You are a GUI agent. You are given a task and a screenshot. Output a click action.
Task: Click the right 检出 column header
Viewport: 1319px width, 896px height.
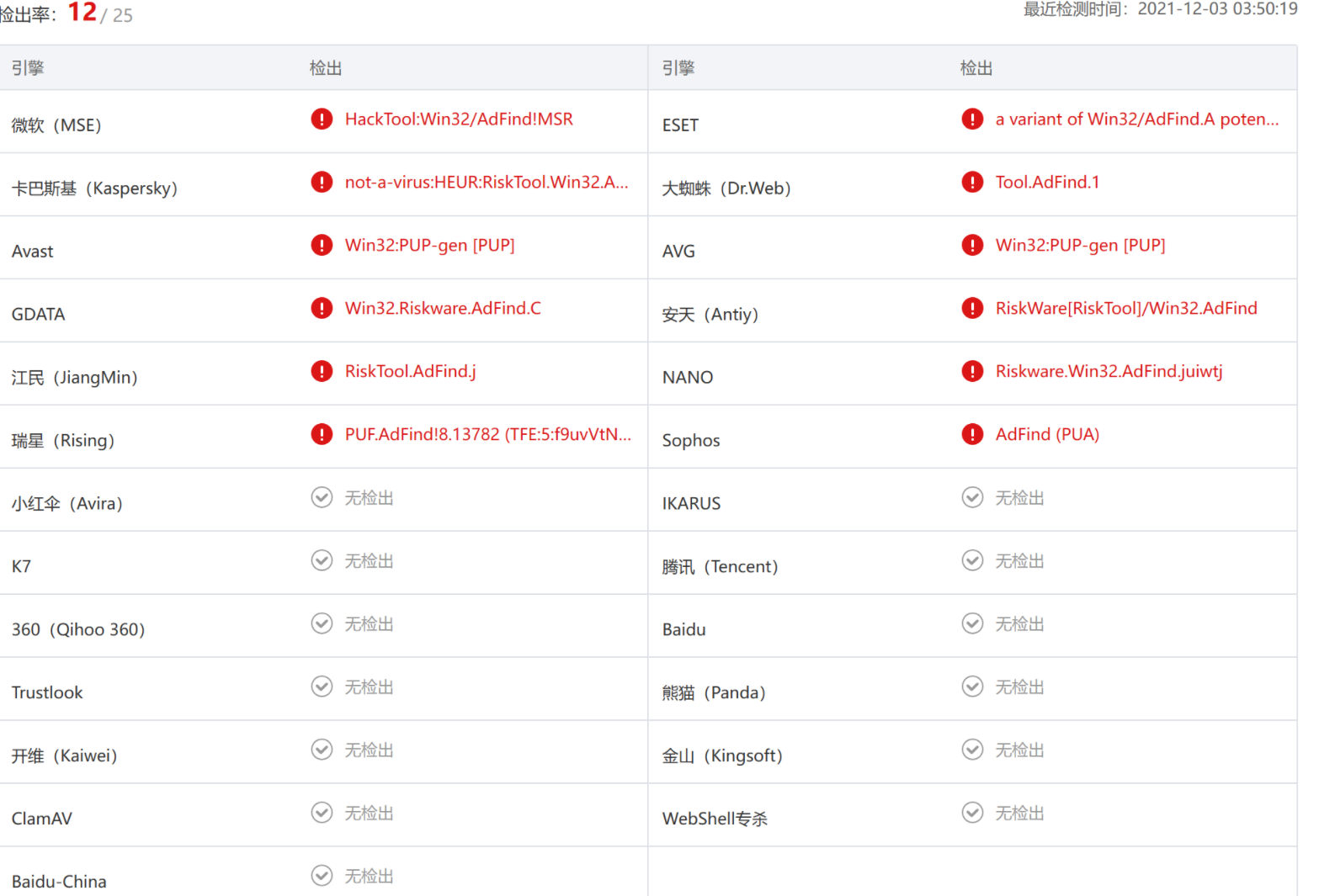coord(976,68)
